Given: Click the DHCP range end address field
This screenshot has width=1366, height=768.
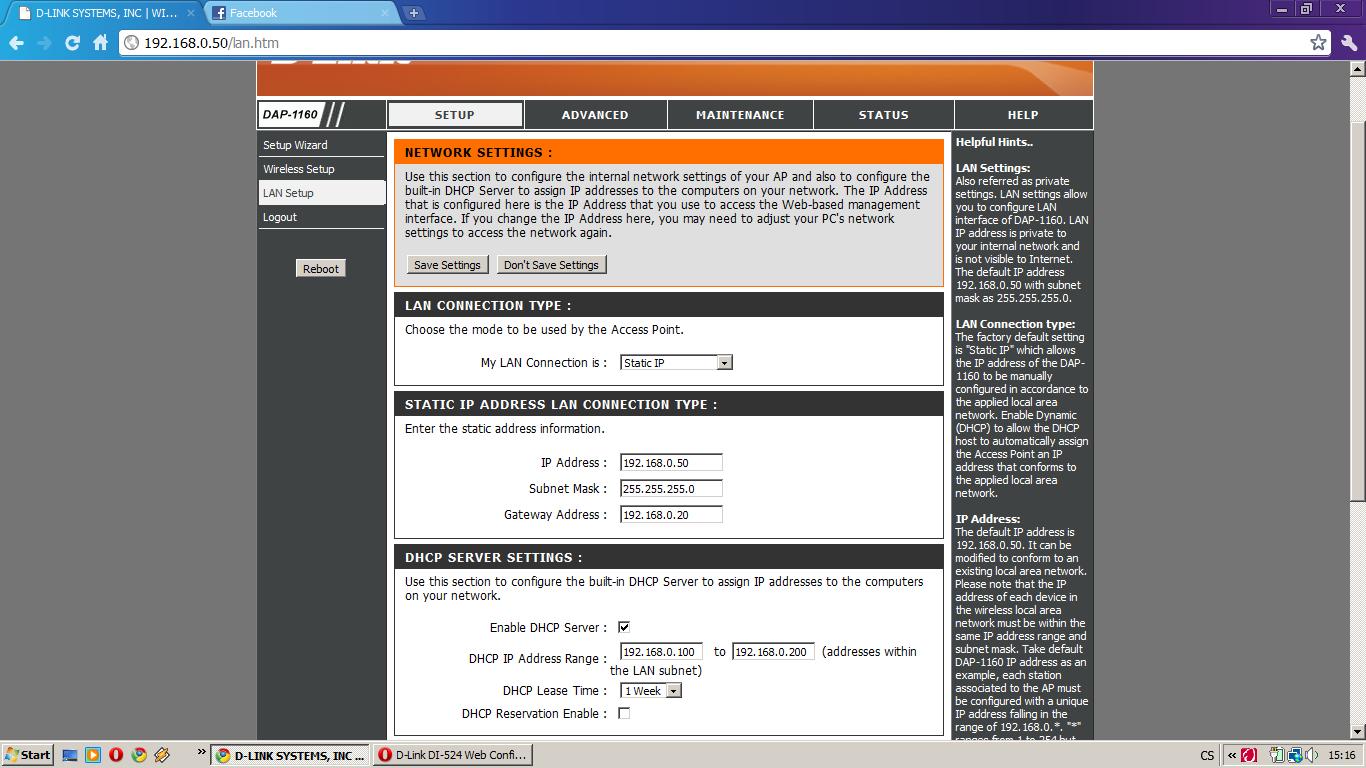Looking at the screenshot, I should coord(774,651).
